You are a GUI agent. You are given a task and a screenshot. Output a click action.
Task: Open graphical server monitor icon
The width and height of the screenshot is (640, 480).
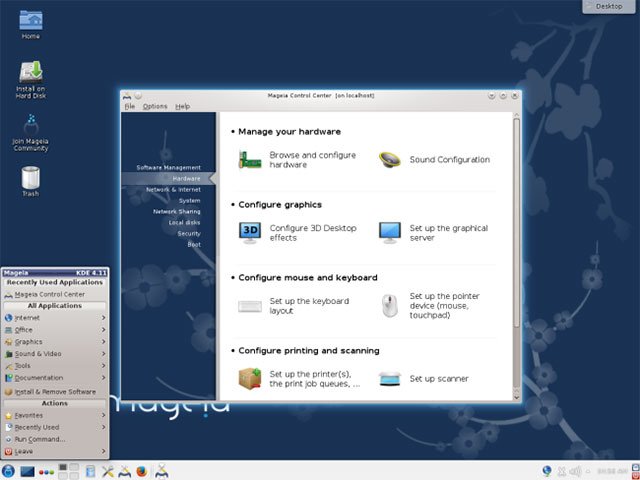(389, 233)
